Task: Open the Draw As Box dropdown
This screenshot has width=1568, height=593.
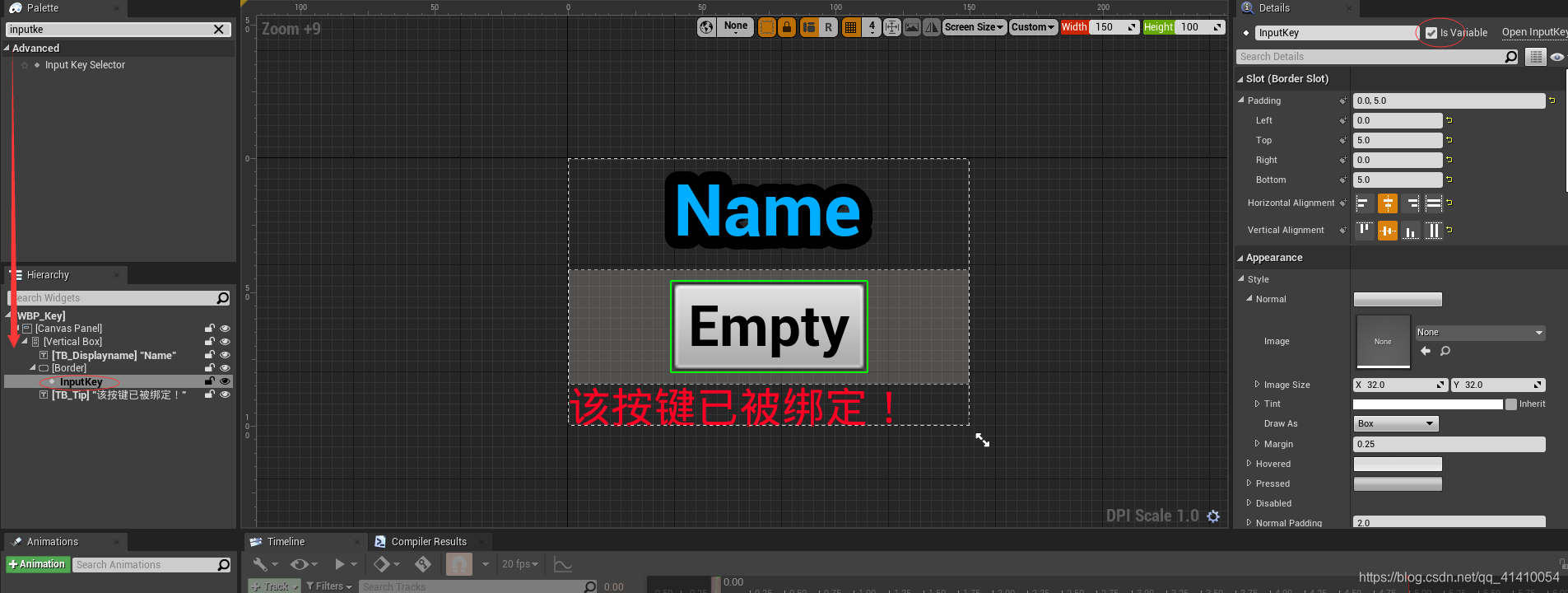Action: (1396, 423)
